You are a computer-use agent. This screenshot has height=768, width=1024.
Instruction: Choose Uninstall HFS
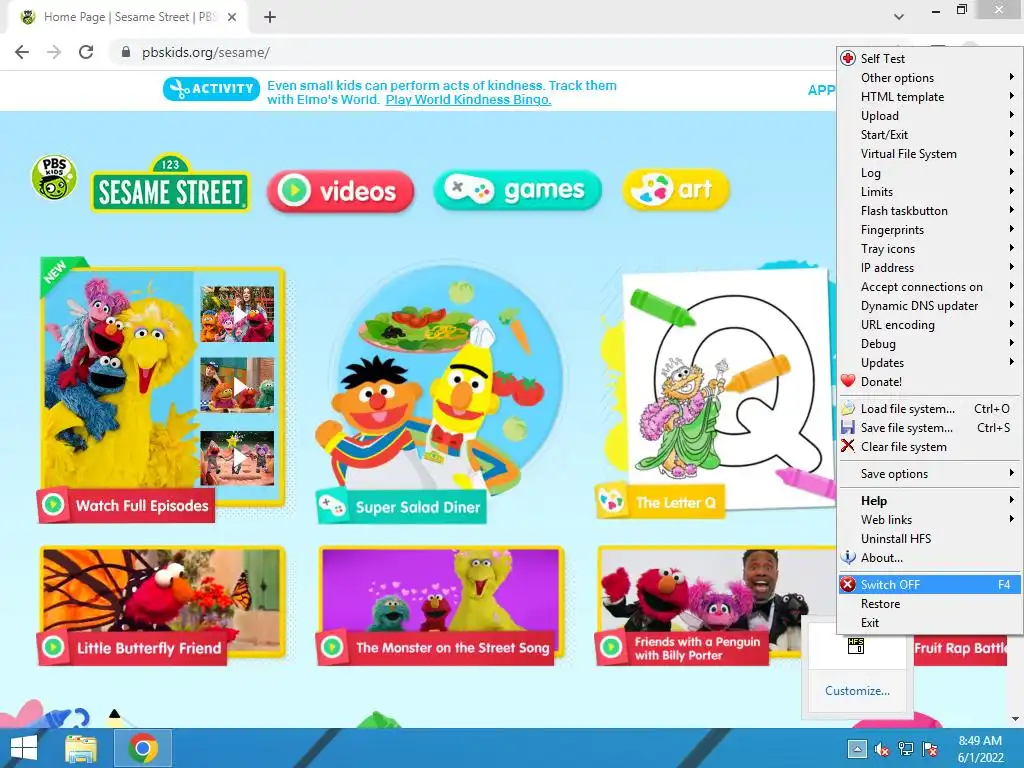[929, 539]
